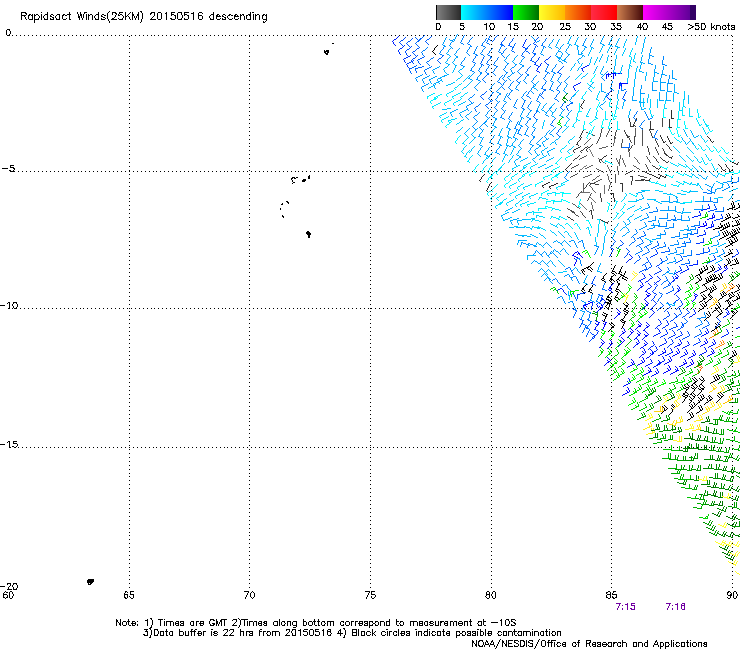
Task: Click the island marker near 72E 7S
Action: point(308,234)
